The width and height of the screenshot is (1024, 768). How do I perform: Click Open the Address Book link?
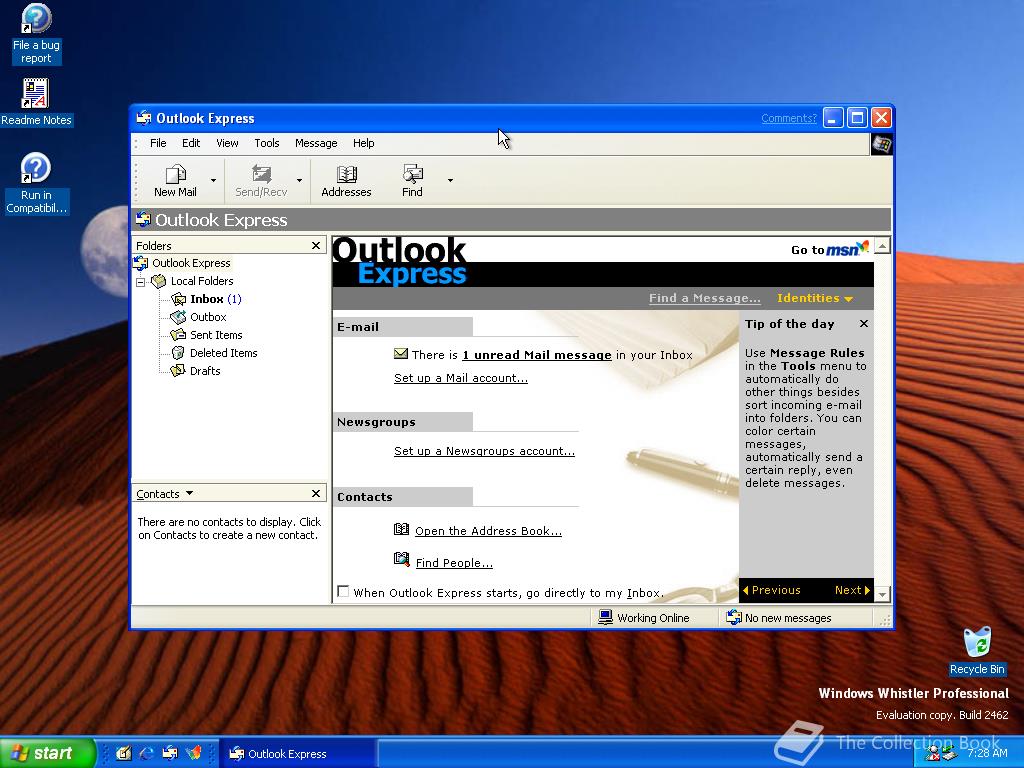488,531
